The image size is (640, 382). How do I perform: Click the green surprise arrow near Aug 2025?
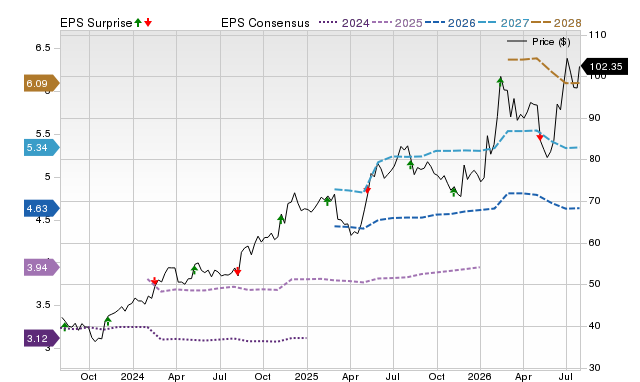tap(411, 164)
